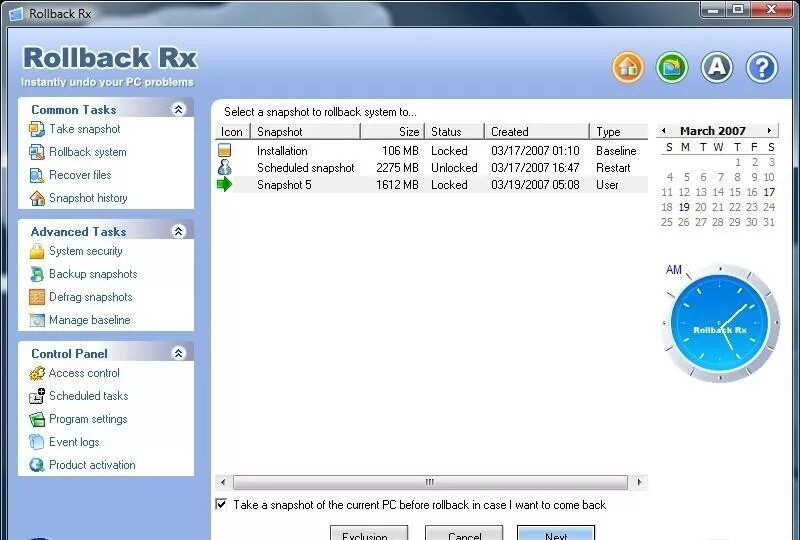Open Backup snapshots
Viewport: 800px width, 540px height.
tap(93, 274)
